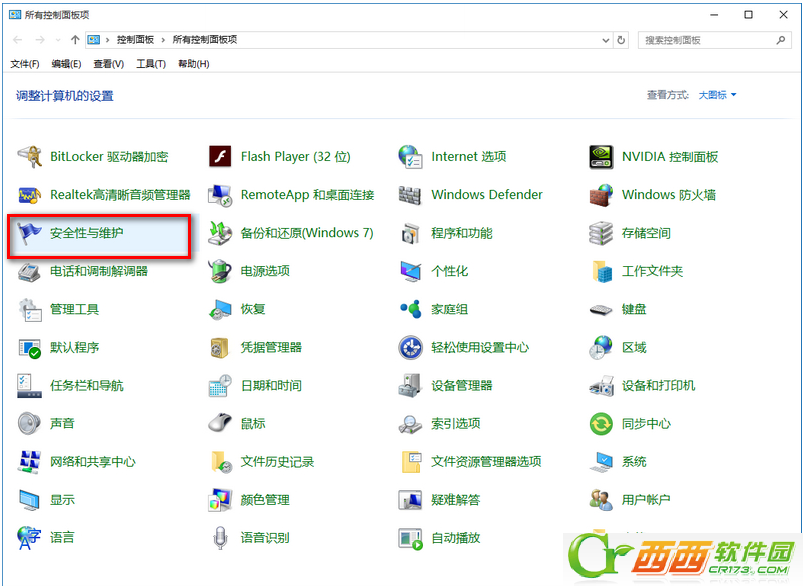
Task: Open the 区域 globe-clock icon
Action: coord(601,347)
